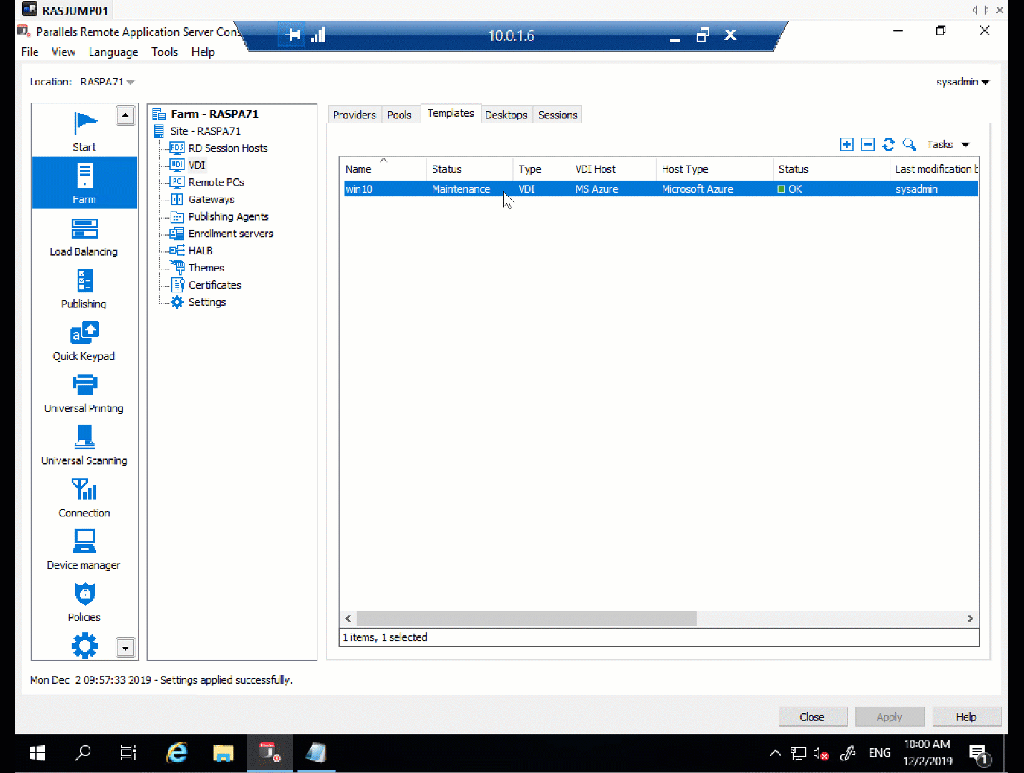Open the Location RASPA71 dropdown

tap(107, 82)
